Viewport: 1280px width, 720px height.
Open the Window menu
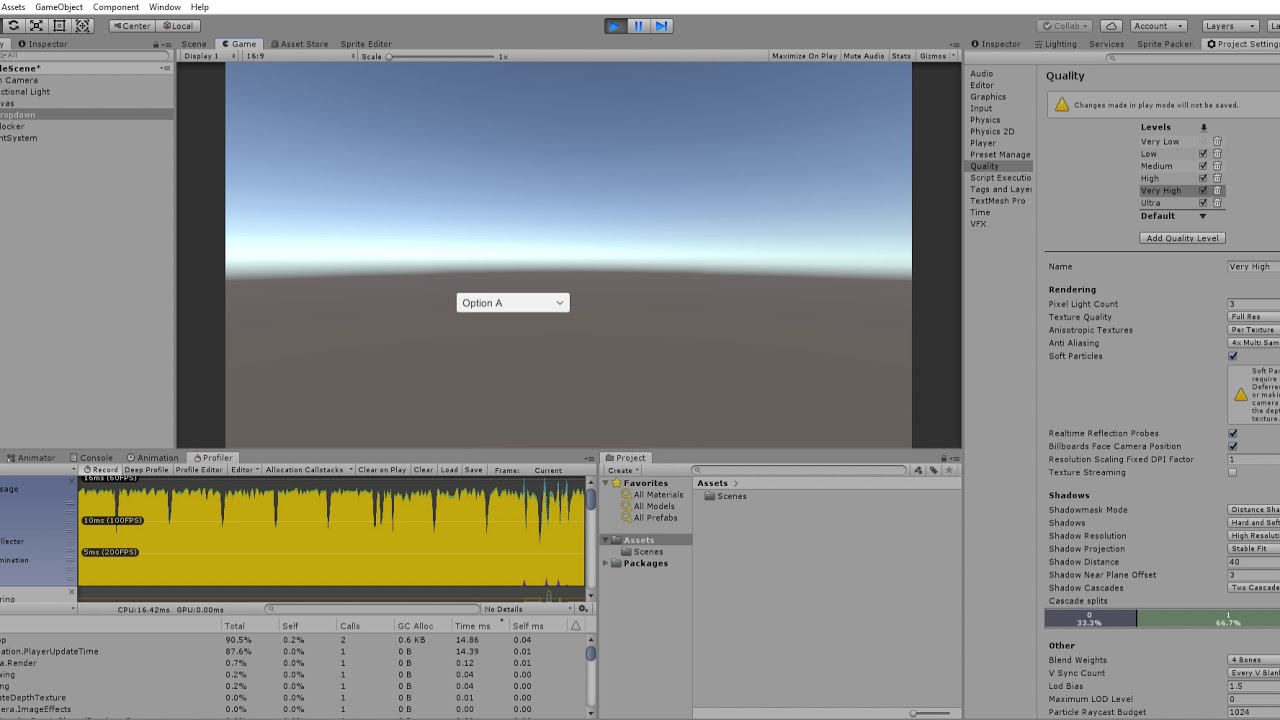tap(165, 7)
